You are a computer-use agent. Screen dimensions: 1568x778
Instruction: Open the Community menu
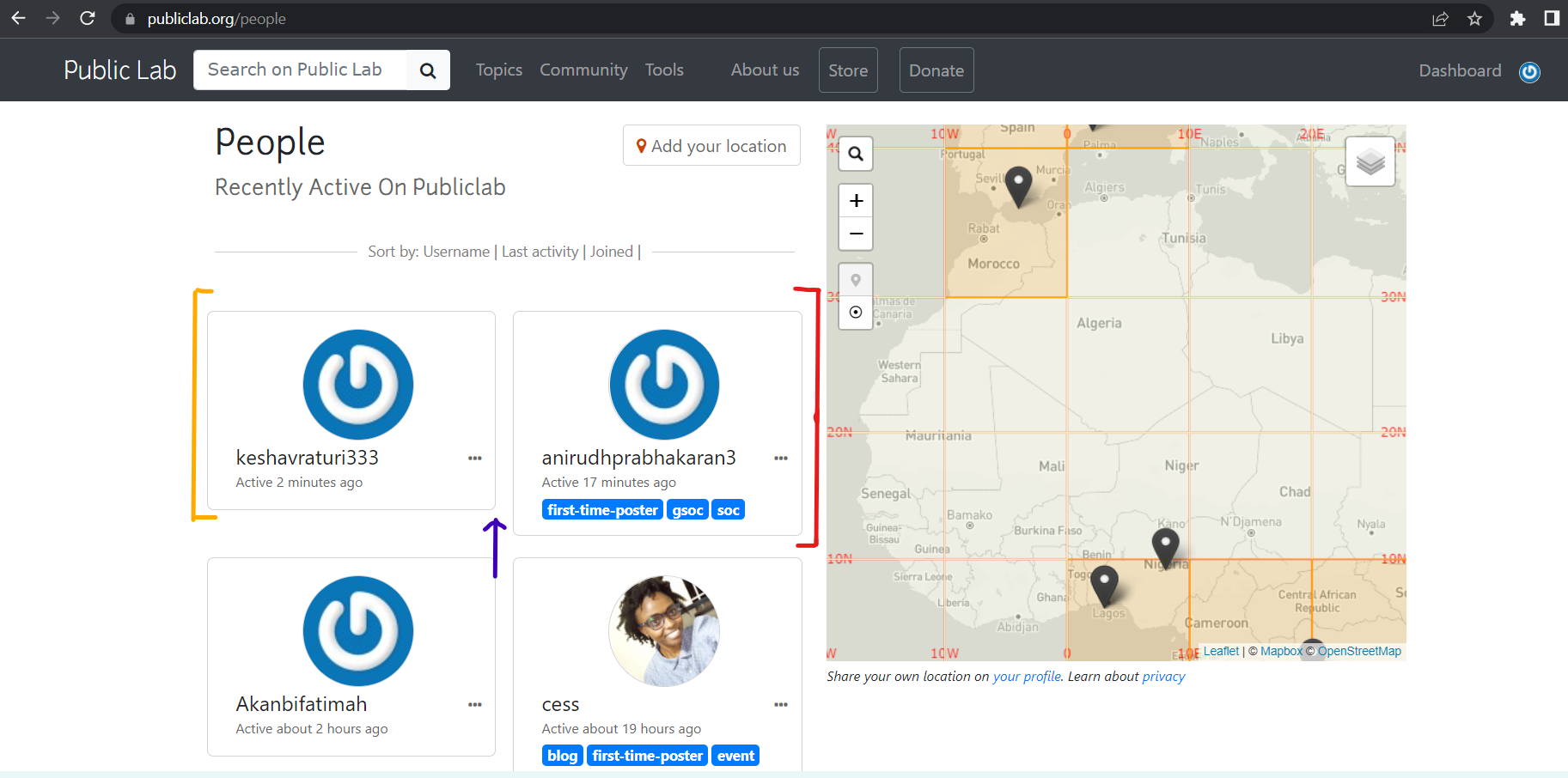click(583, 70)
